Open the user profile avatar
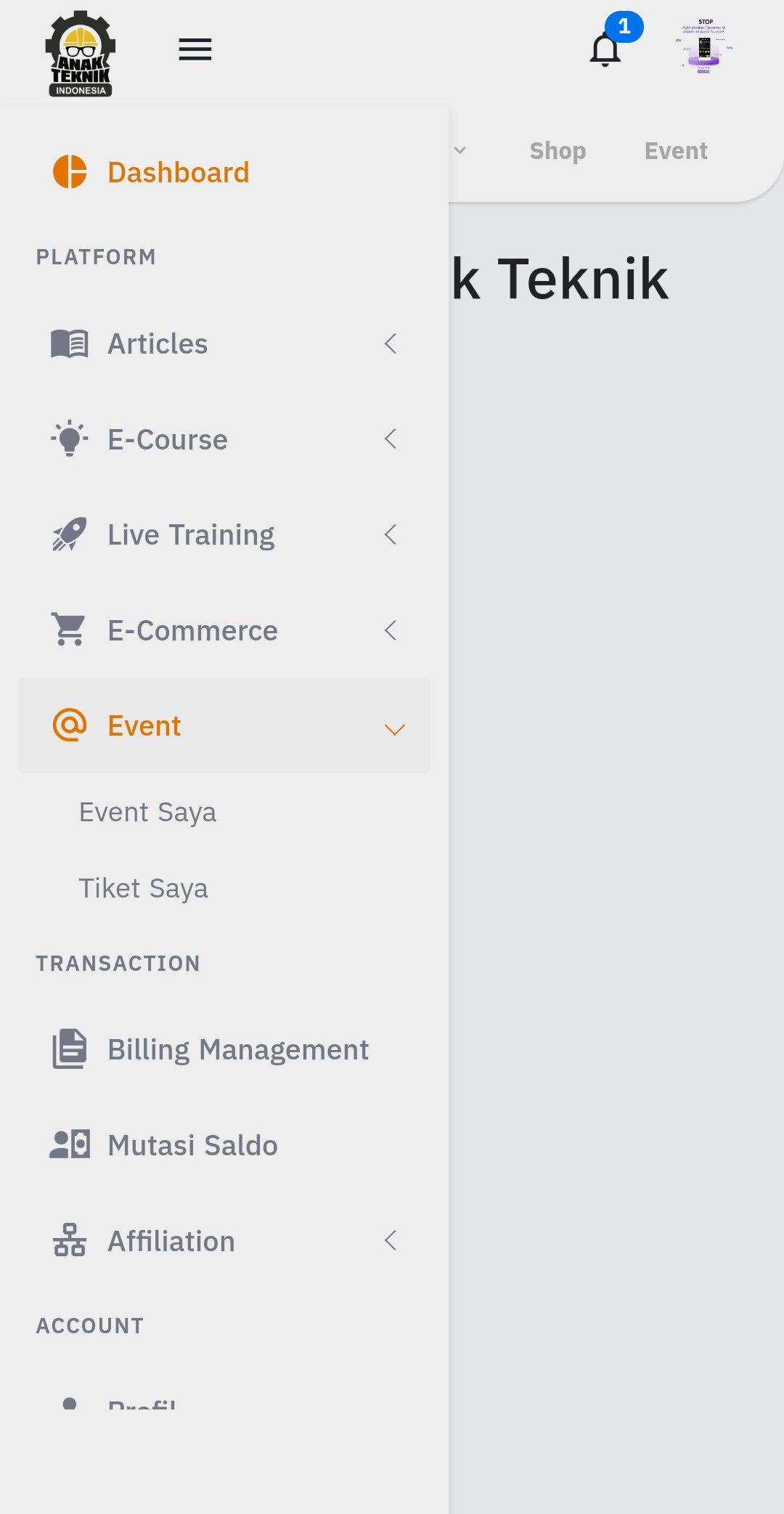The image size is (784, 1514). tap(703, 47)
